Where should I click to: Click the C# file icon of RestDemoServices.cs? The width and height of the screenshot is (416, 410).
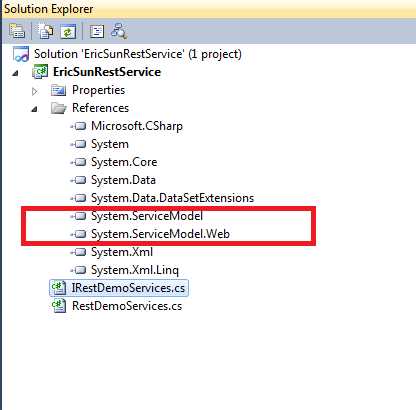pos(59,306)
